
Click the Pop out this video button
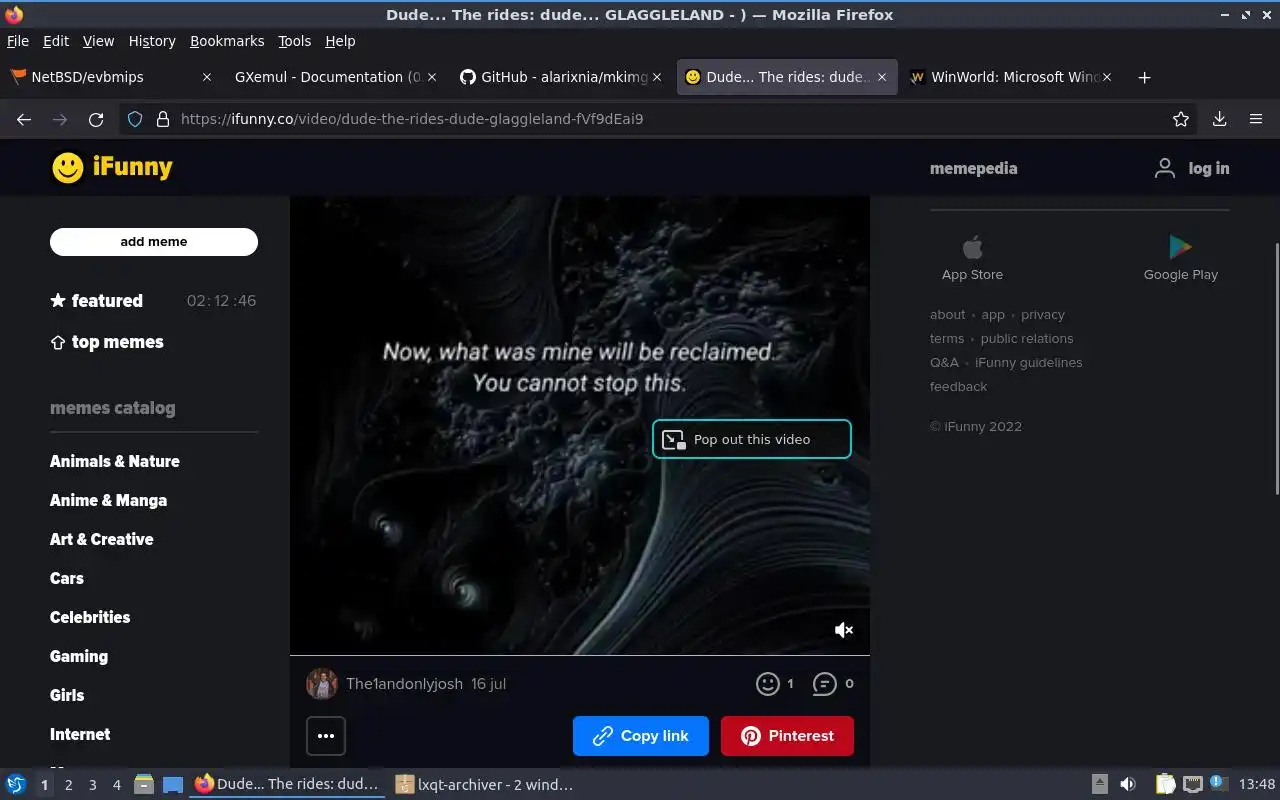752,439
